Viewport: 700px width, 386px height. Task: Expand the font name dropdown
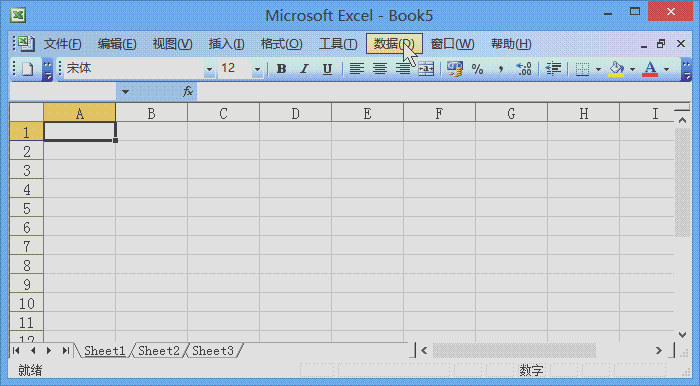point(209,70)
